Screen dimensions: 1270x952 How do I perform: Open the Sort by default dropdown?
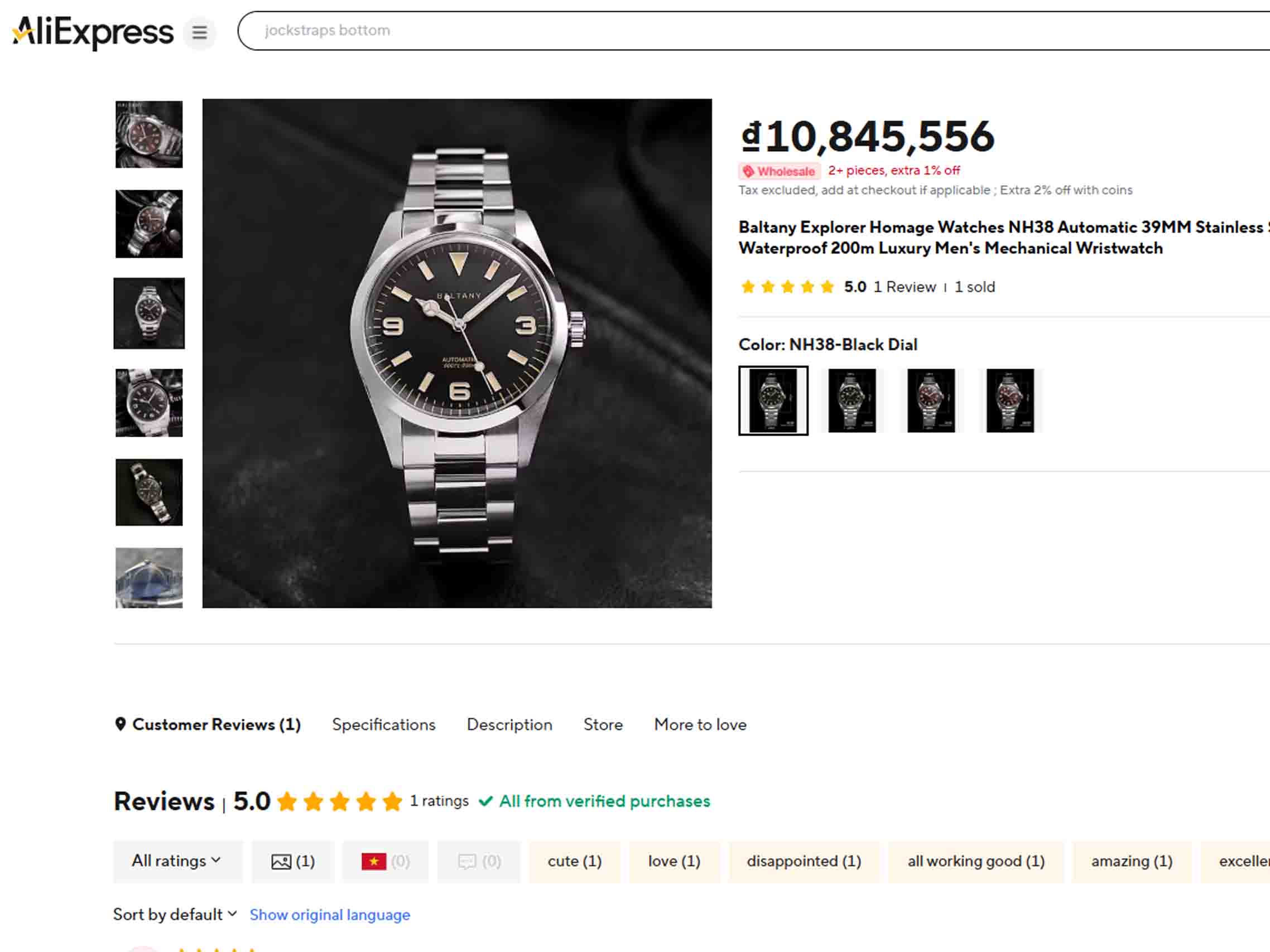(x=175, y=914)
